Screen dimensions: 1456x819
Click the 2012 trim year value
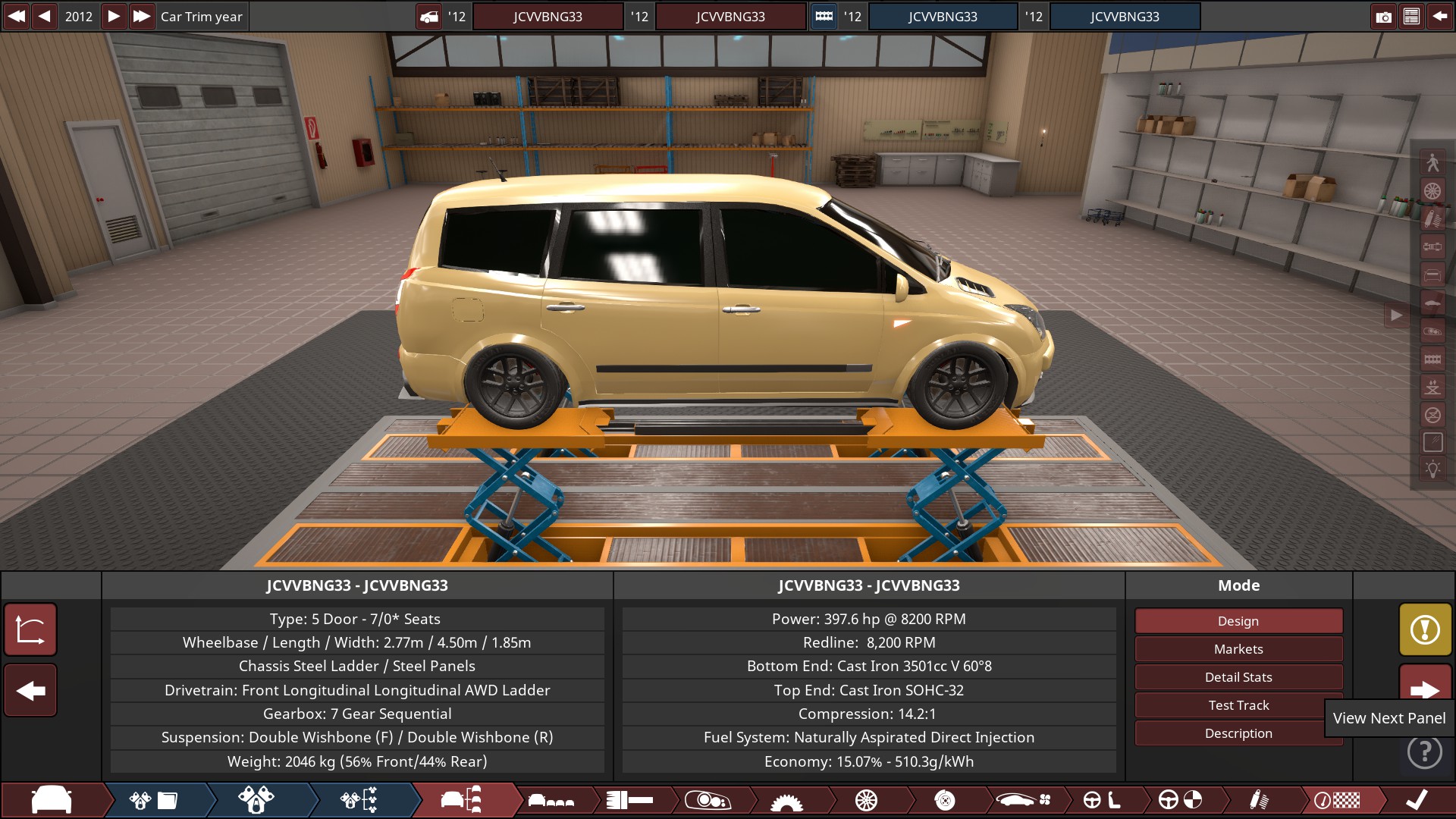[x=79, y=17]
